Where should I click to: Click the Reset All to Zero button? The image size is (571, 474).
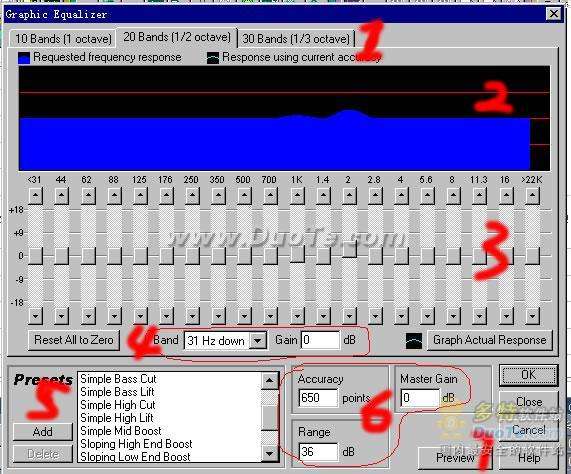click(74, 340)
